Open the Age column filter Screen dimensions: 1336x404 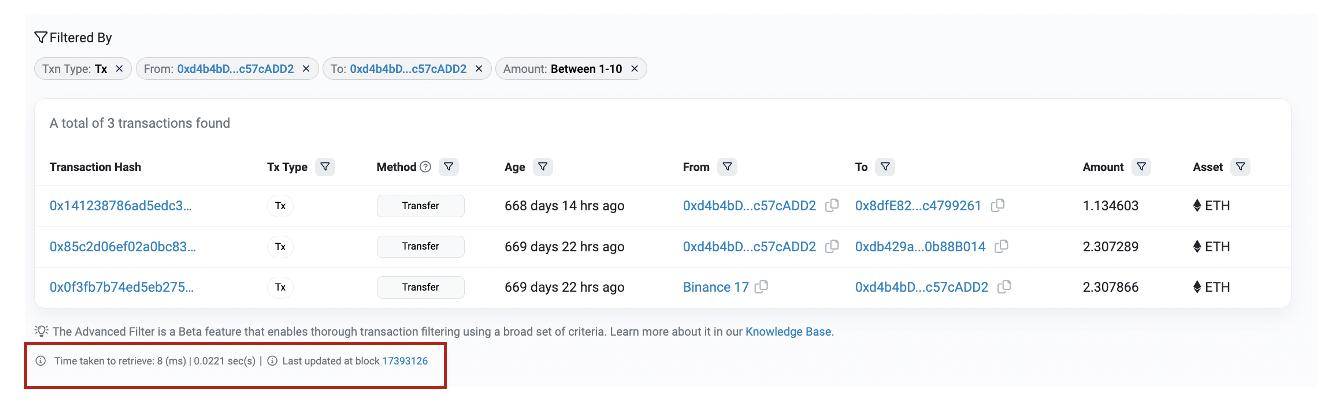543,167
